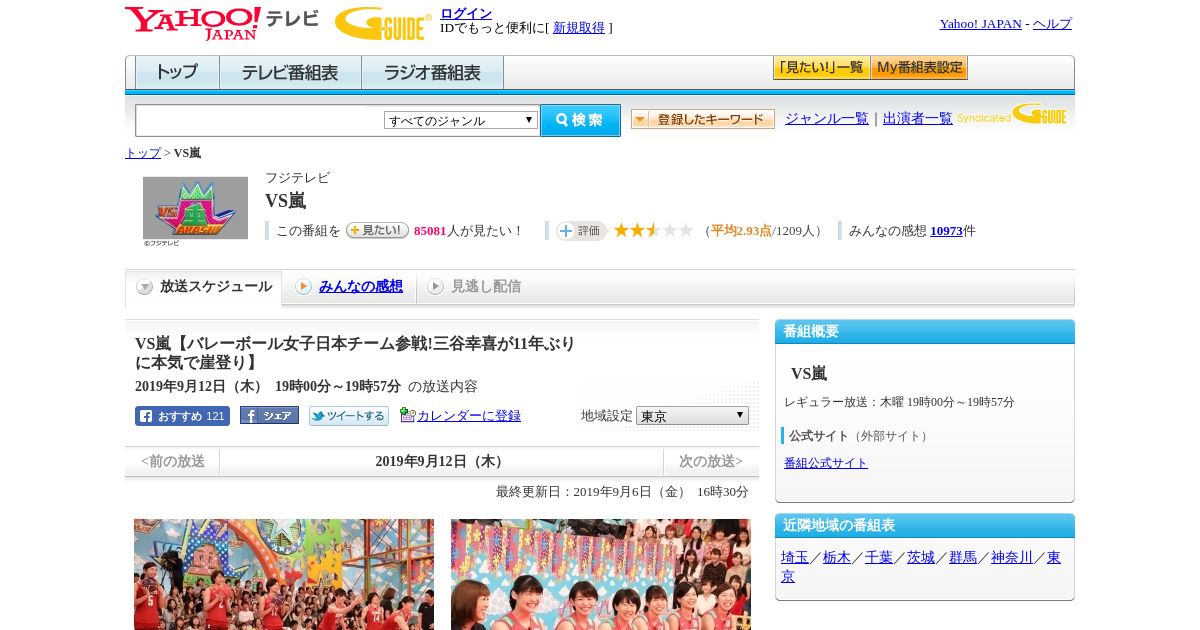Focus the program search text field
The image size is (1200, 630).
(260, 120)
